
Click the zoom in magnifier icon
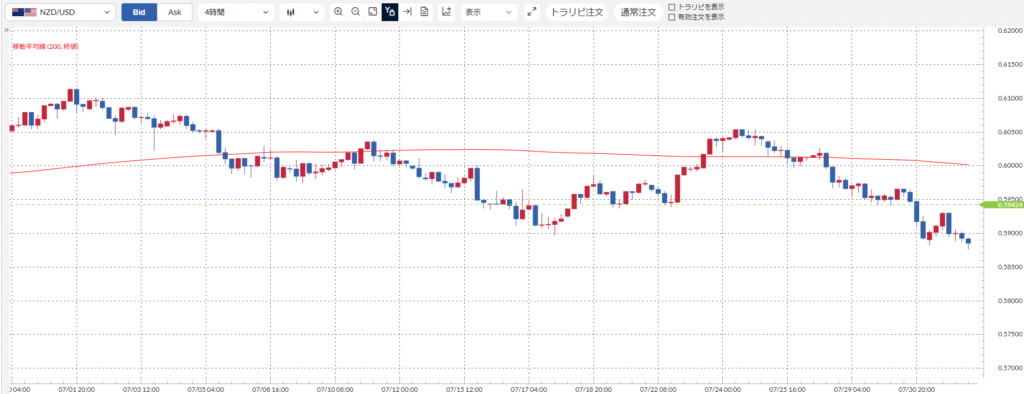pyautogui.click(x=338, y=12)
